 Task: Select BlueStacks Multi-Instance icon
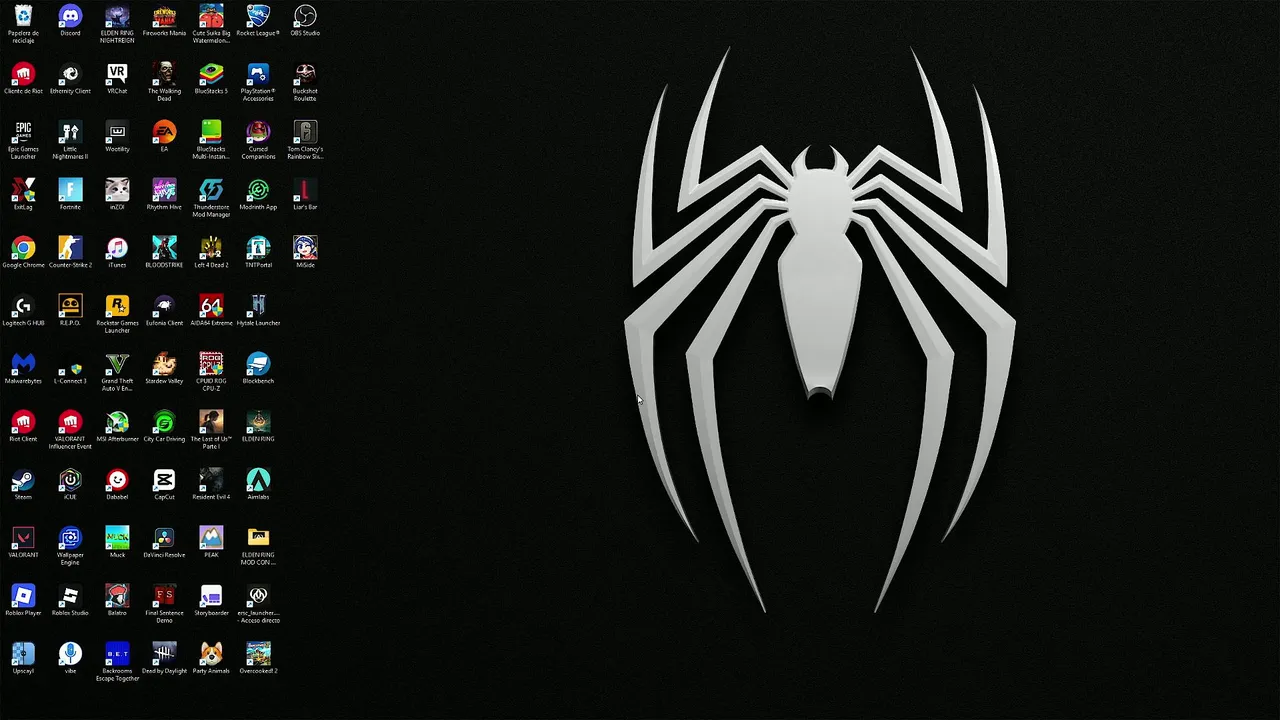[211, 133]
